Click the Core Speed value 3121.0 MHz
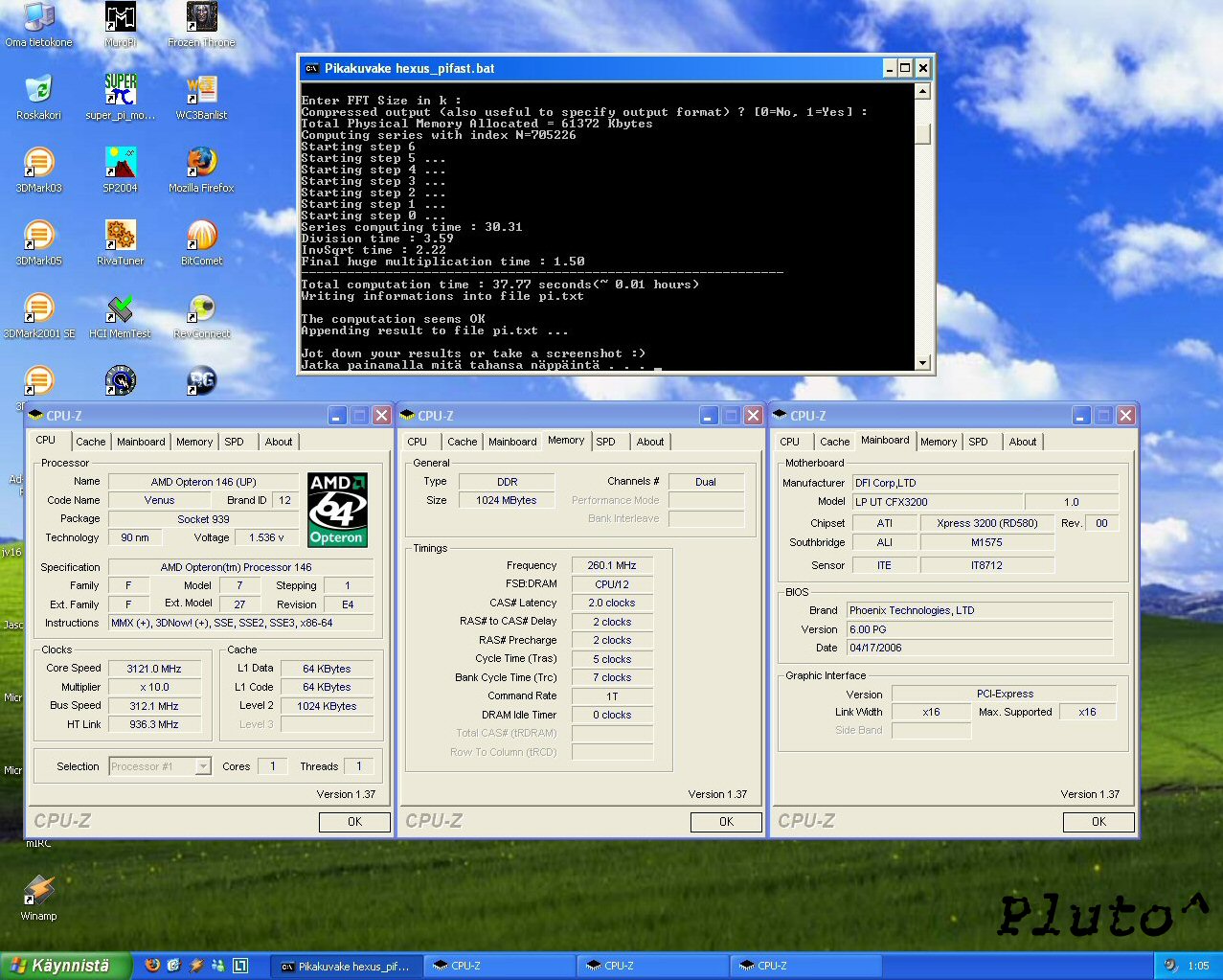1223x980 pixels. pyautogui.click(x=154, y=669)
